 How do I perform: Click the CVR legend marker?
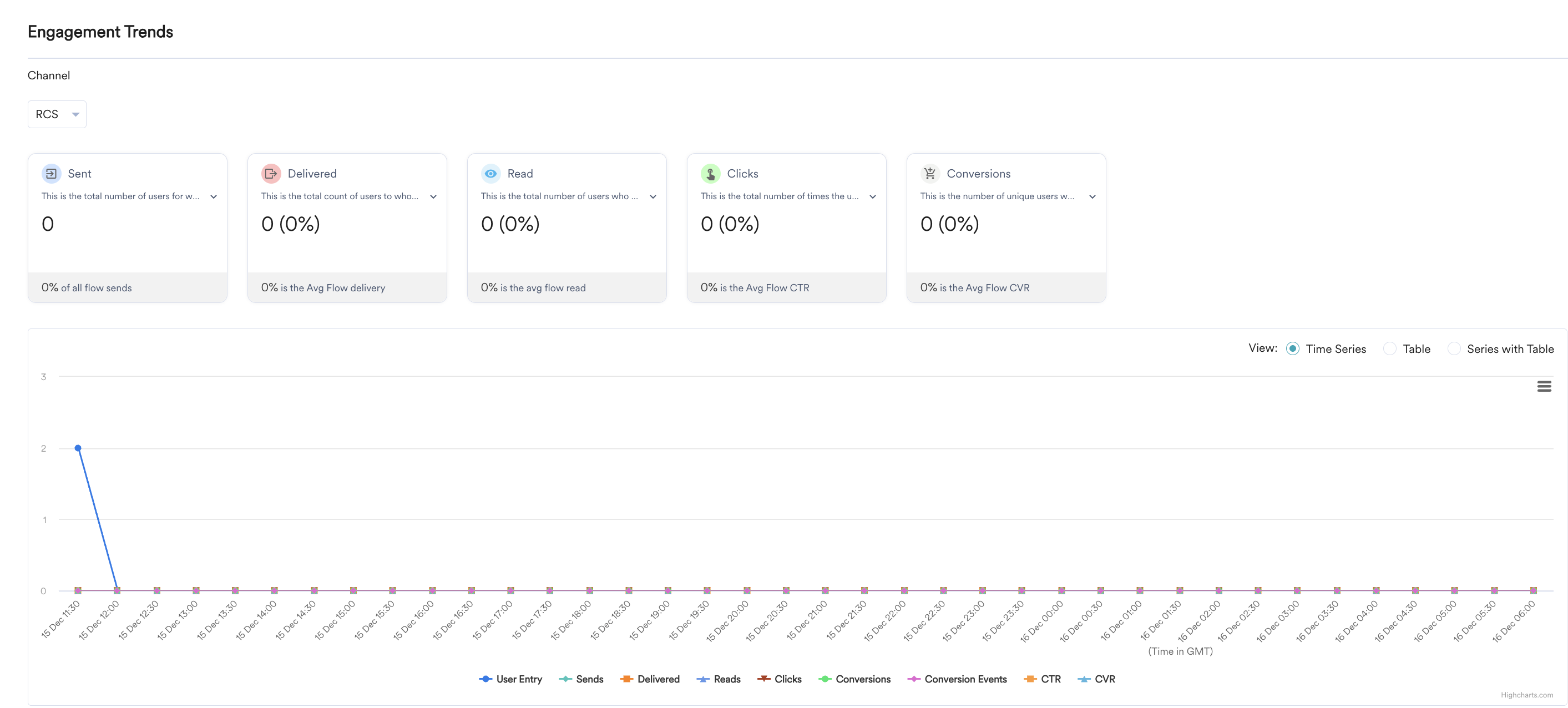click(x=1084, y=679)
